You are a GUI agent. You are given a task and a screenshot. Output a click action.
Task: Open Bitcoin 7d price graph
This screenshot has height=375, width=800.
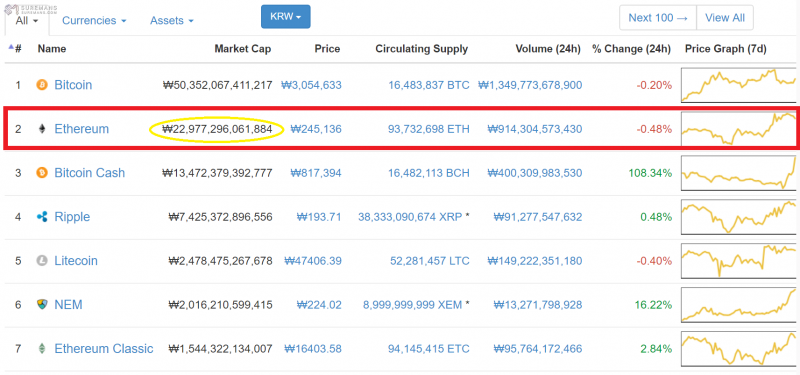[739, 85]
